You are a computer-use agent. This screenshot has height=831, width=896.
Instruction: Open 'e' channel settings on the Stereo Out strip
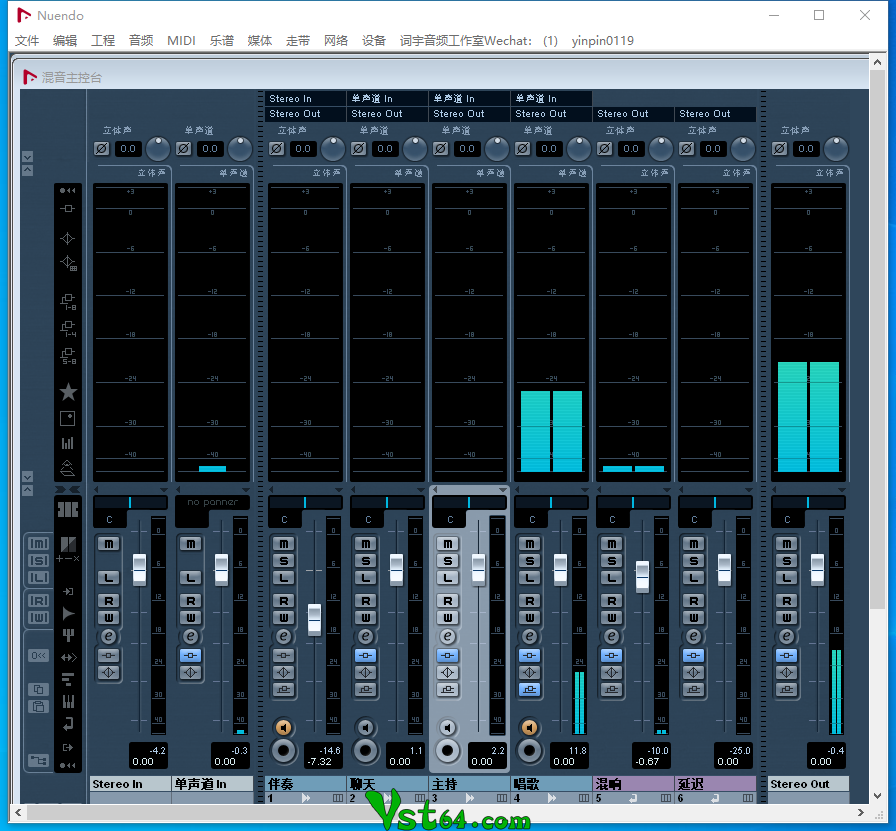click(x=787, y=636)
